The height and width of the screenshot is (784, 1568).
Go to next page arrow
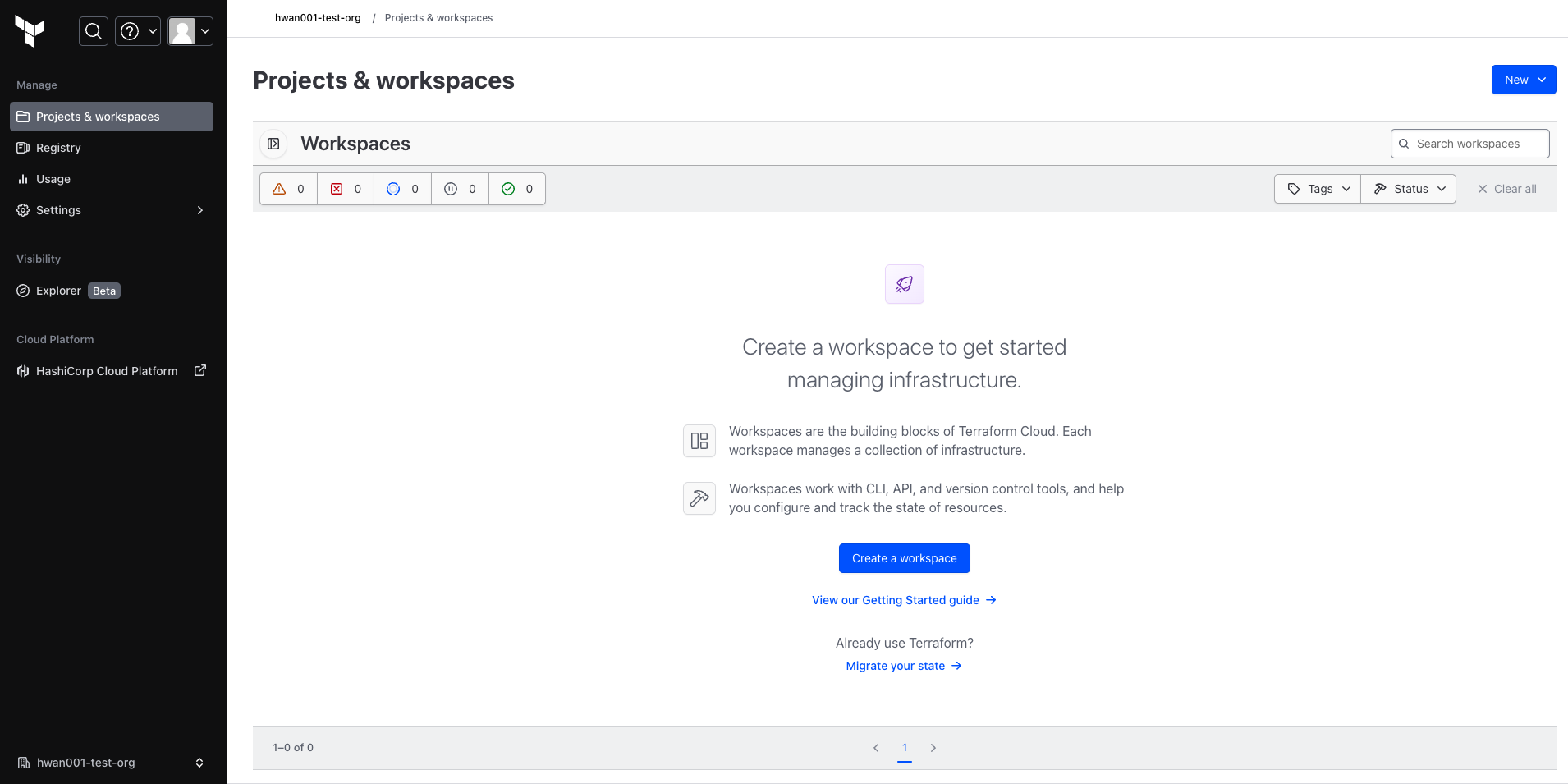(933, 748)
